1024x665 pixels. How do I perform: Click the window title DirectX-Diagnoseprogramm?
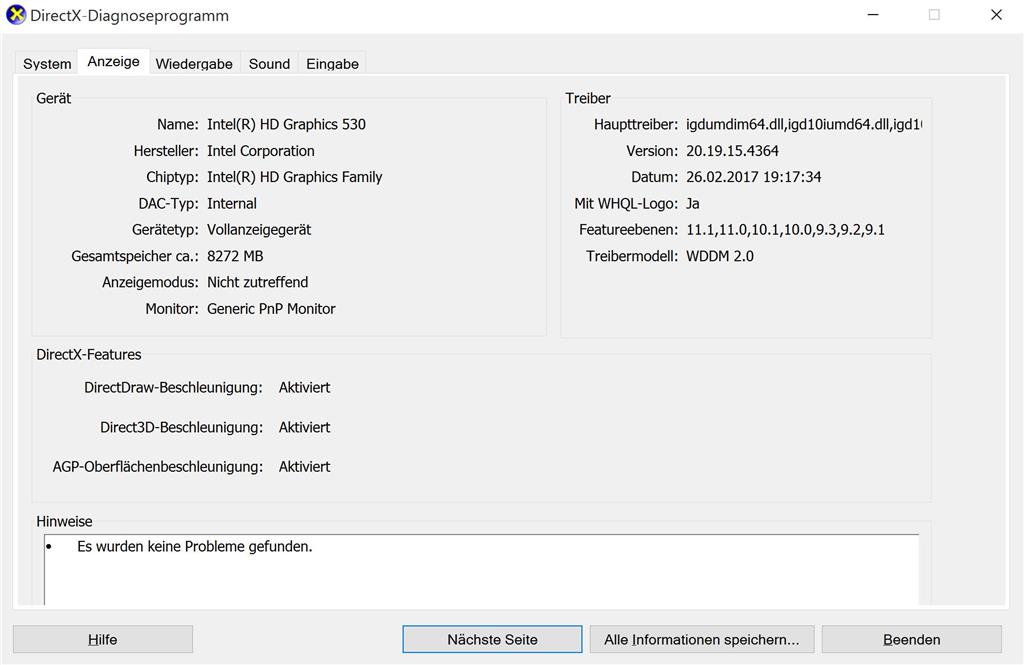click(129, 15)
